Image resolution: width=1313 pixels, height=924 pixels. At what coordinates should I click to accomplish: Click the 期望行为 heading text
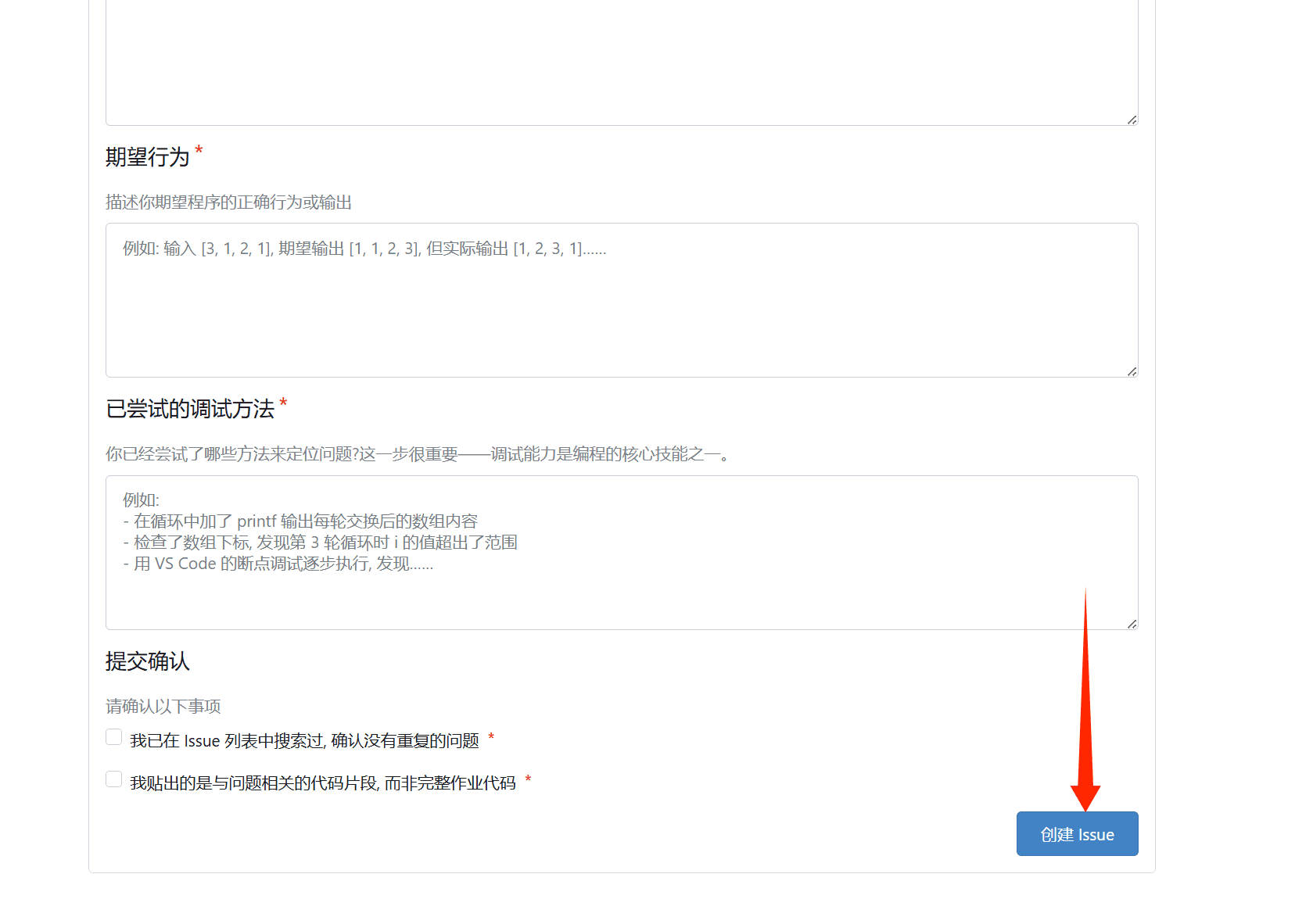tap(148, 157)
